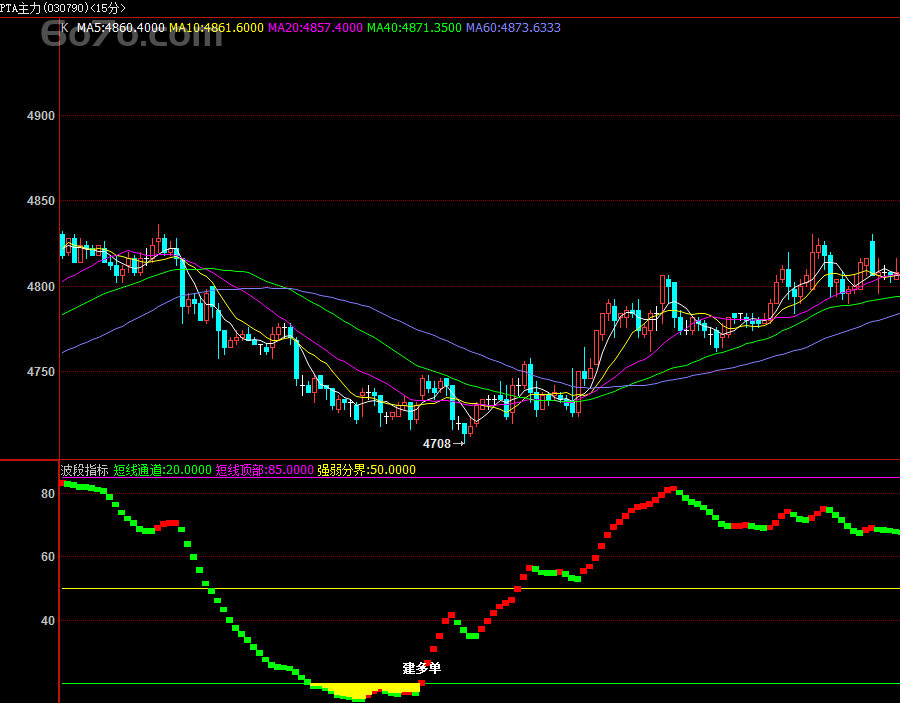Viewport: 900px width, 703px height.
Task: Click the 4750 price axis label
Action: 41,372
